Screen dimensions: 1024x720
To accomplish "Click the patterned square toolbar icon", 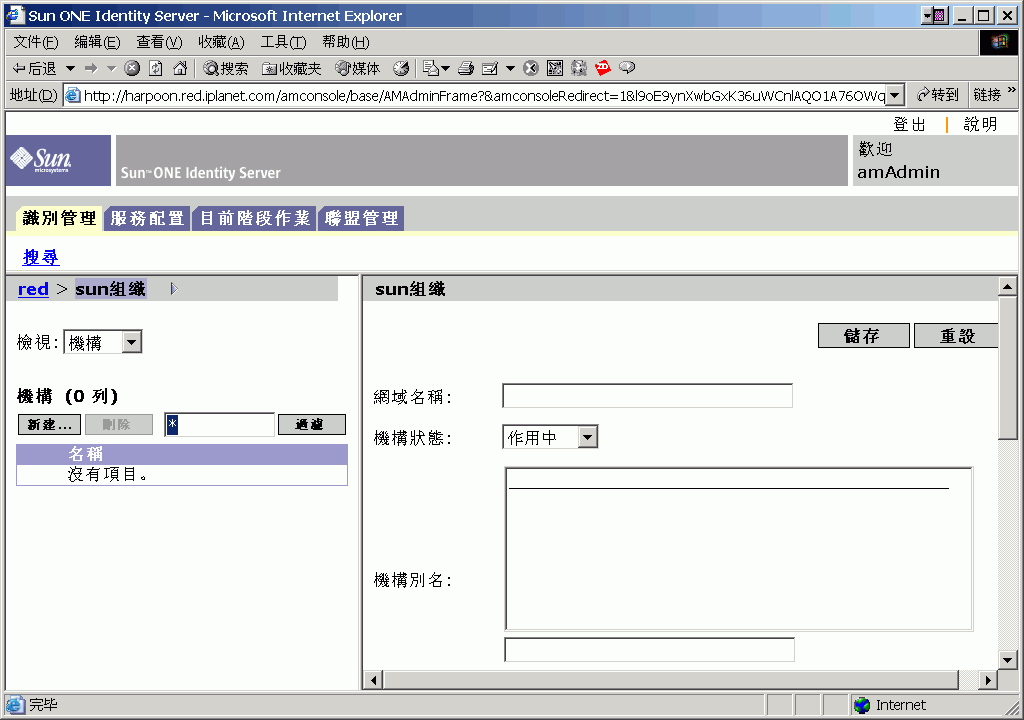I will click(x=554, y=68).
